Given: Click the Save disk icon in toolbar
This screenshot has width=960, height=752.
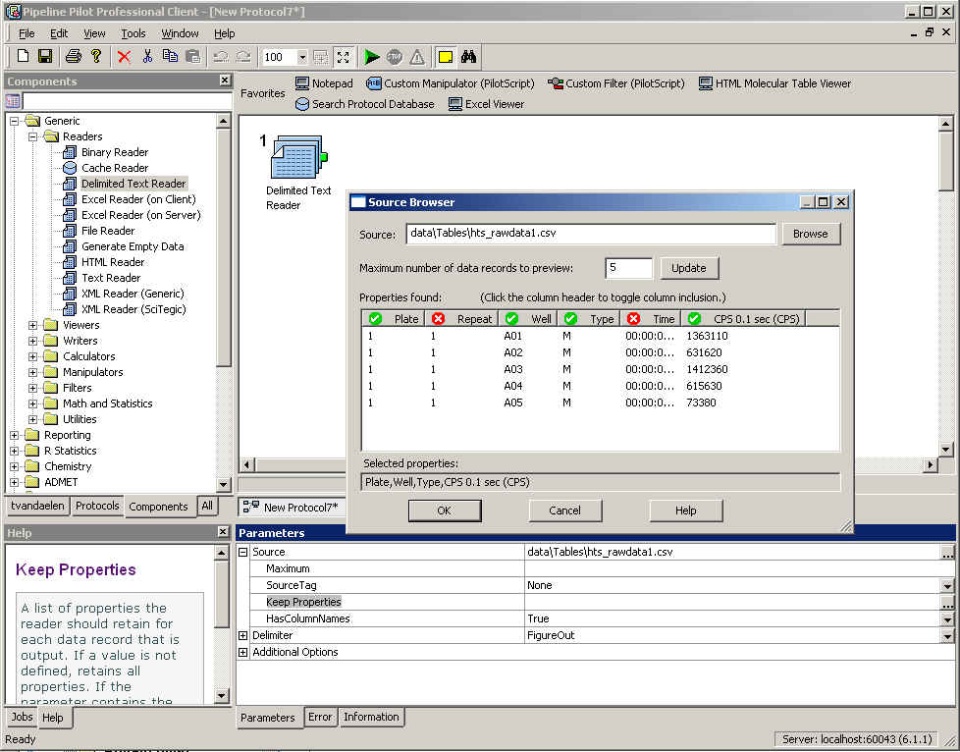Looking at the screenshot, I should 45,56.
